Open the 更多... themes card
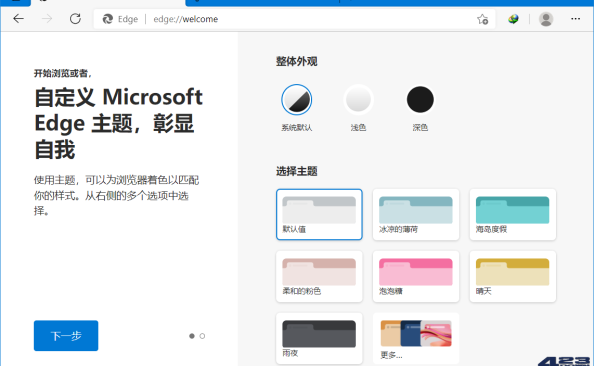 416,338
